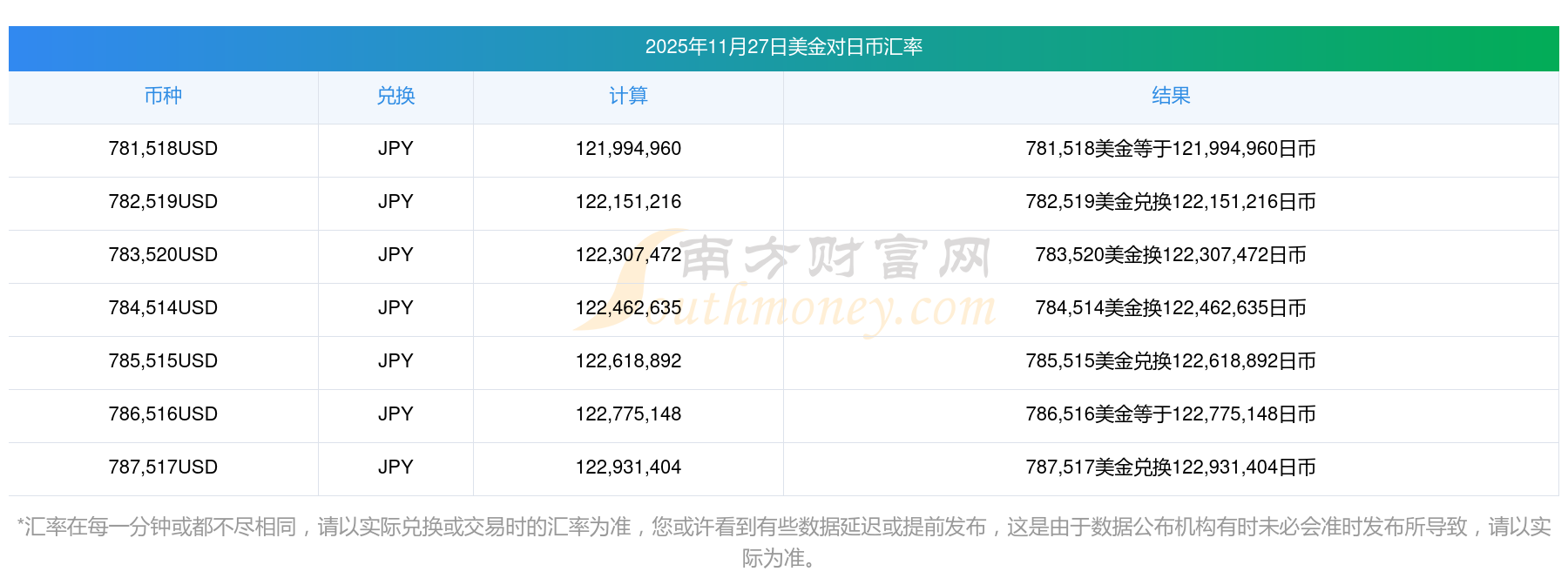Click result 787,517美金兑换122,931,404日币

[1171, 467]
